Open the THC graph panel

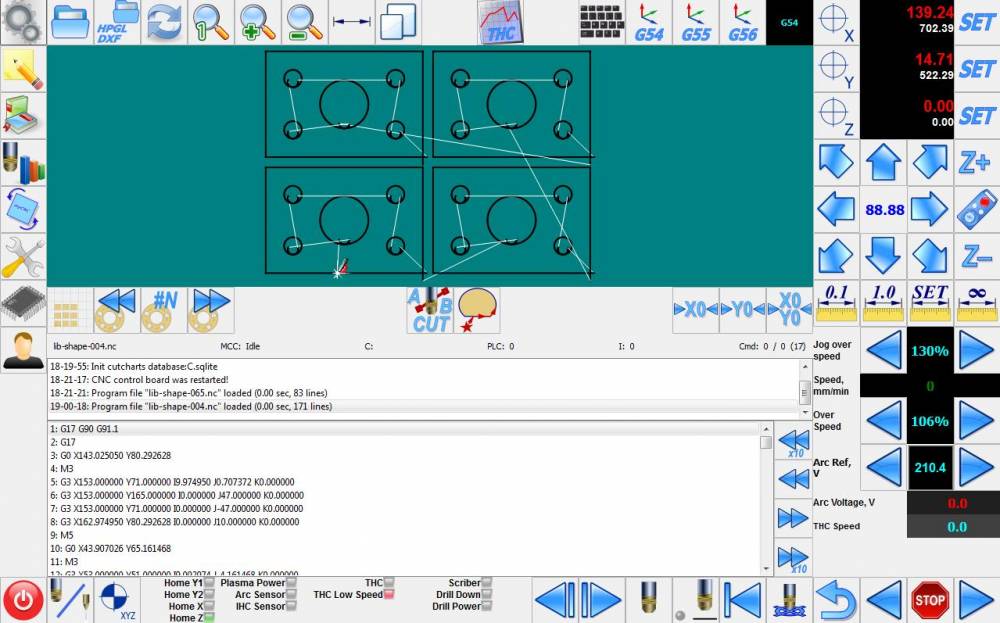pyautogui.click(x=499, y=22)
